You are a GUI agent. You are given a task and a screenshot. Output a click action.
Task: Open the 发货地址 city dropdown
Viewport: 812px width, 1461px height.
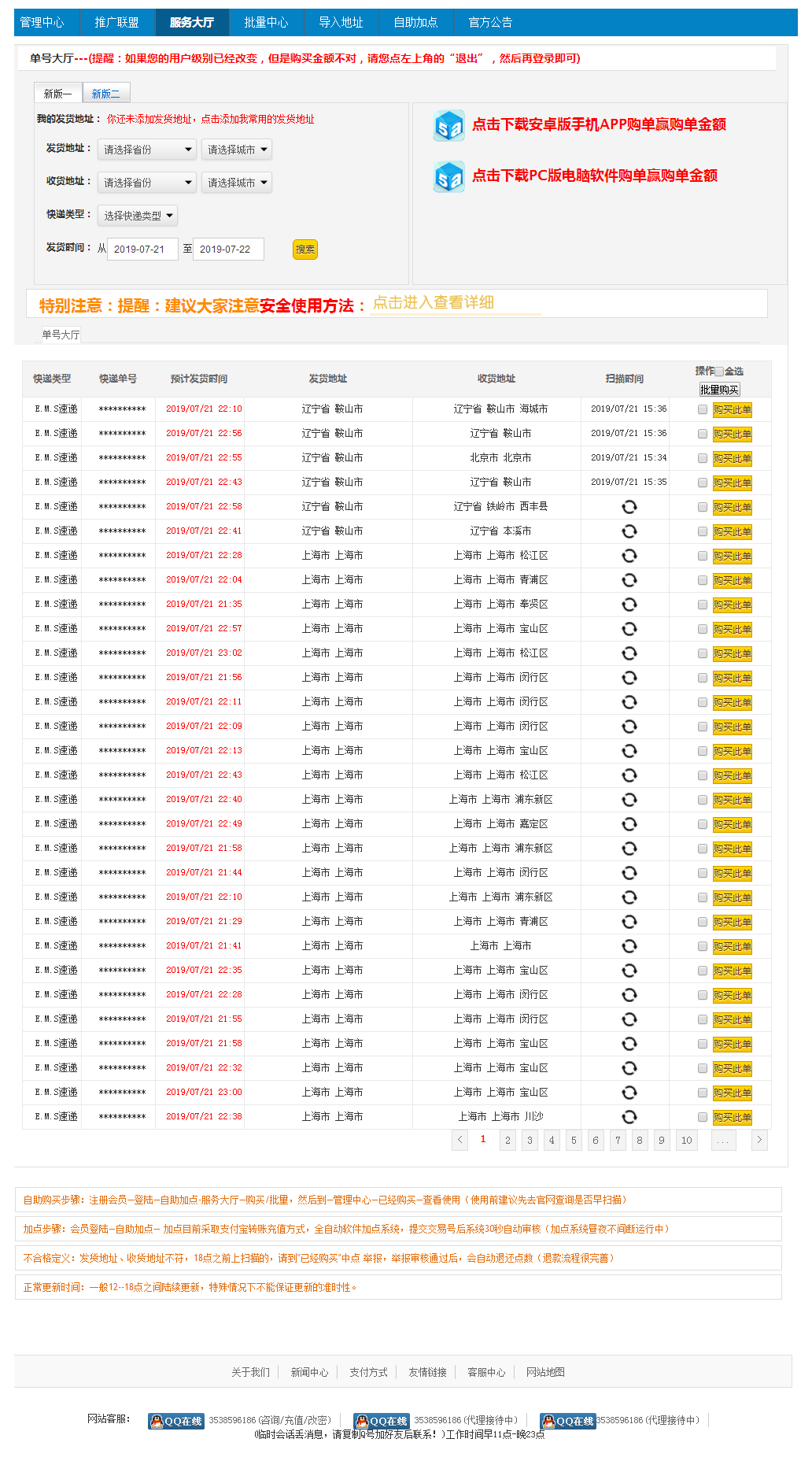pos(237,150)
